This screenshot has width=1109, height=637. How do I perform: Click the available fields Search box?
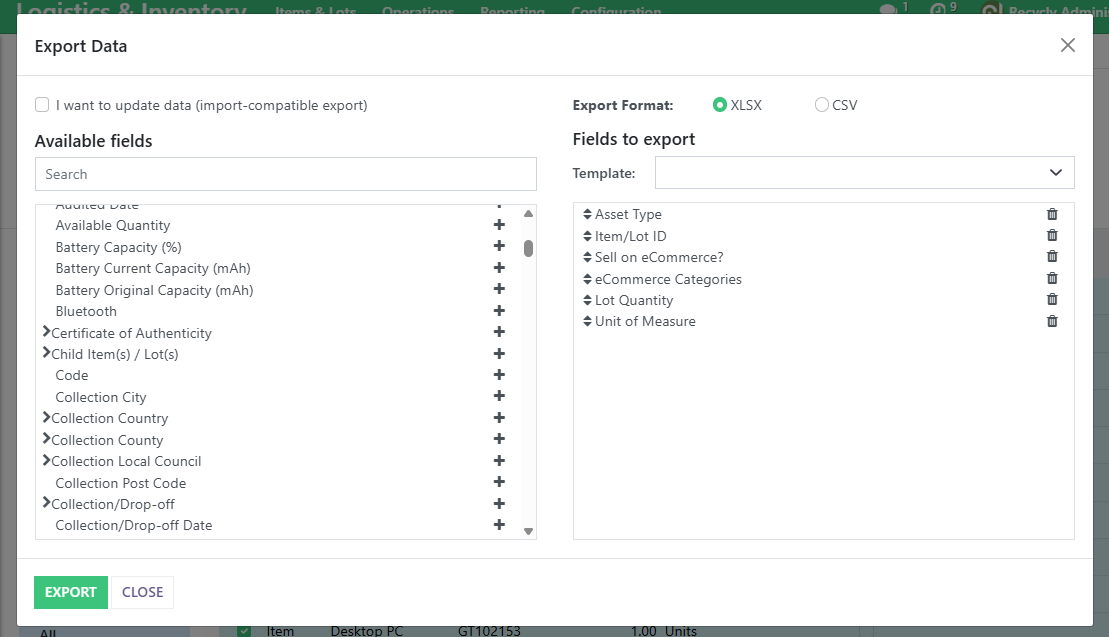pos(285,174)
